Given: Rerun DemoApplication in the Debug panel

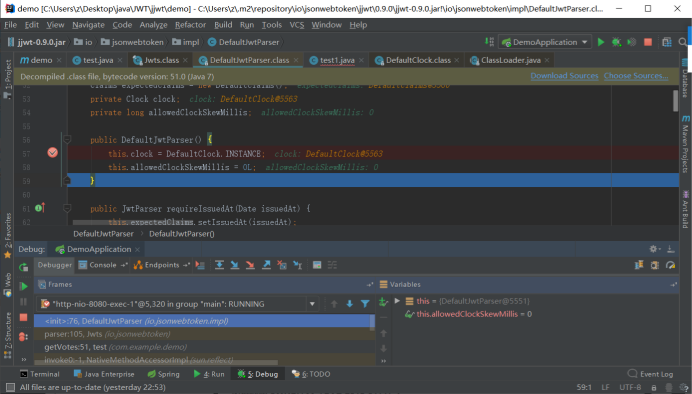Looking at the screenshot, I should [23, 266].
